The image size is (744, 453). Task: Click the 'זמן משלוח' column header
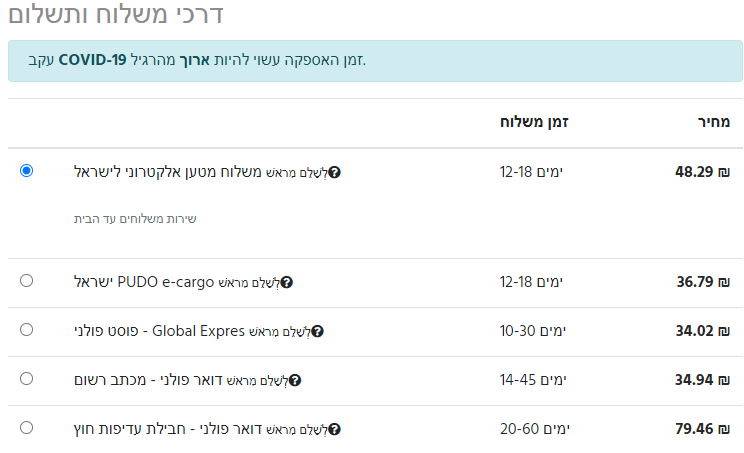(534, 123)
